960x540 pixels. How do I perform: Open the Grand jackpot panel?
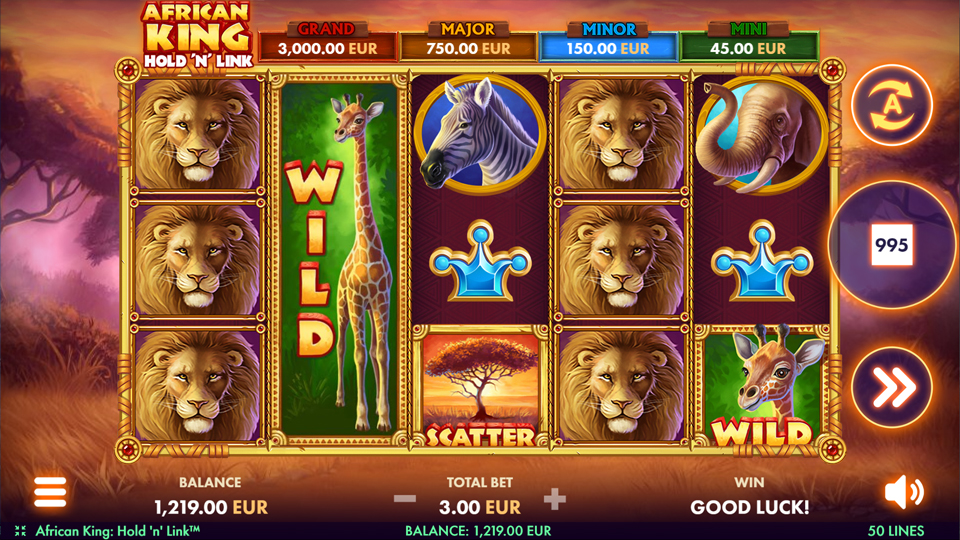(328, 42)
